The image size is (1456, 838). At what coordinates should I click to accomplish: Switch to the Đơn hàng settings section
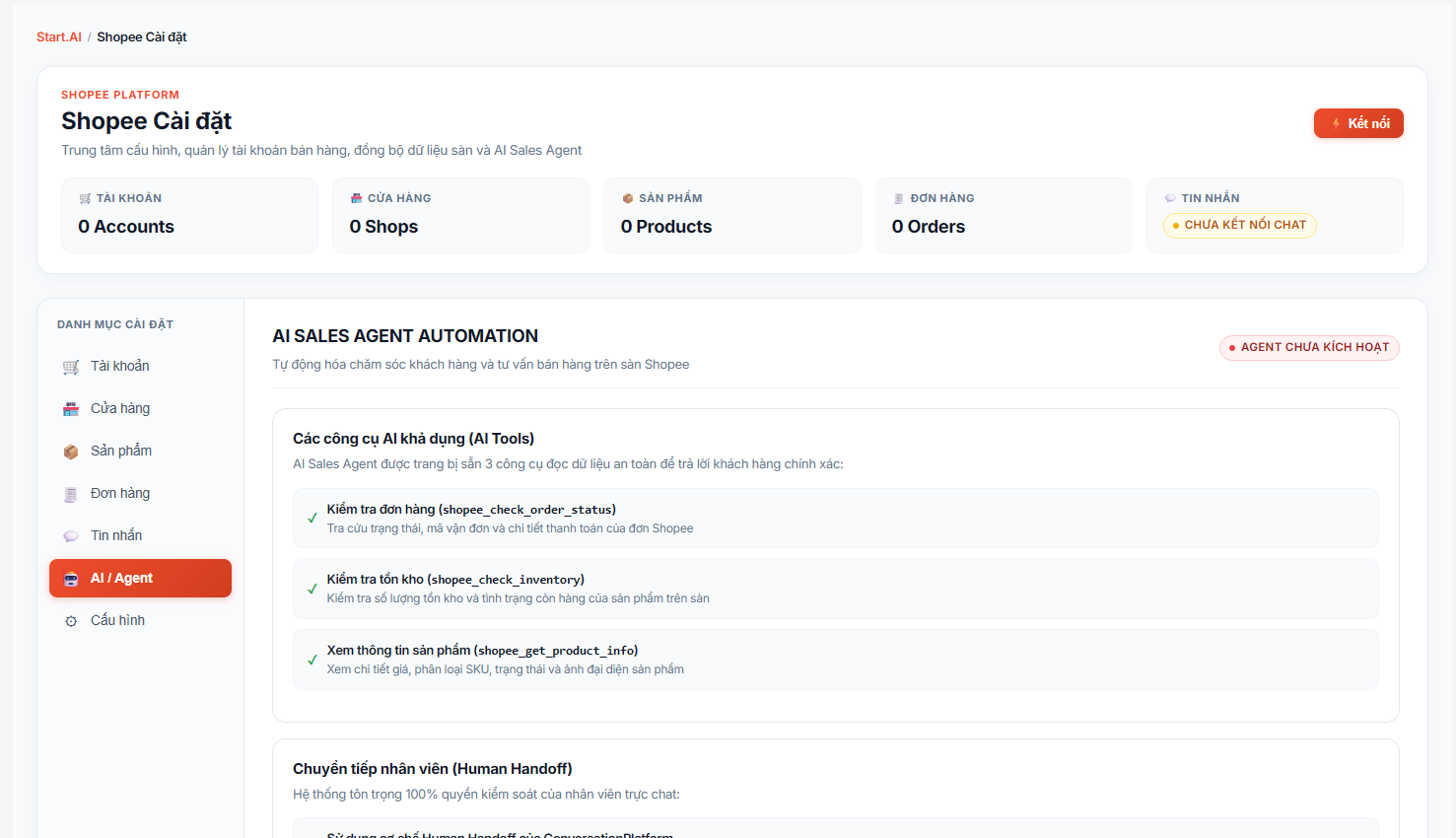[140, 493]
